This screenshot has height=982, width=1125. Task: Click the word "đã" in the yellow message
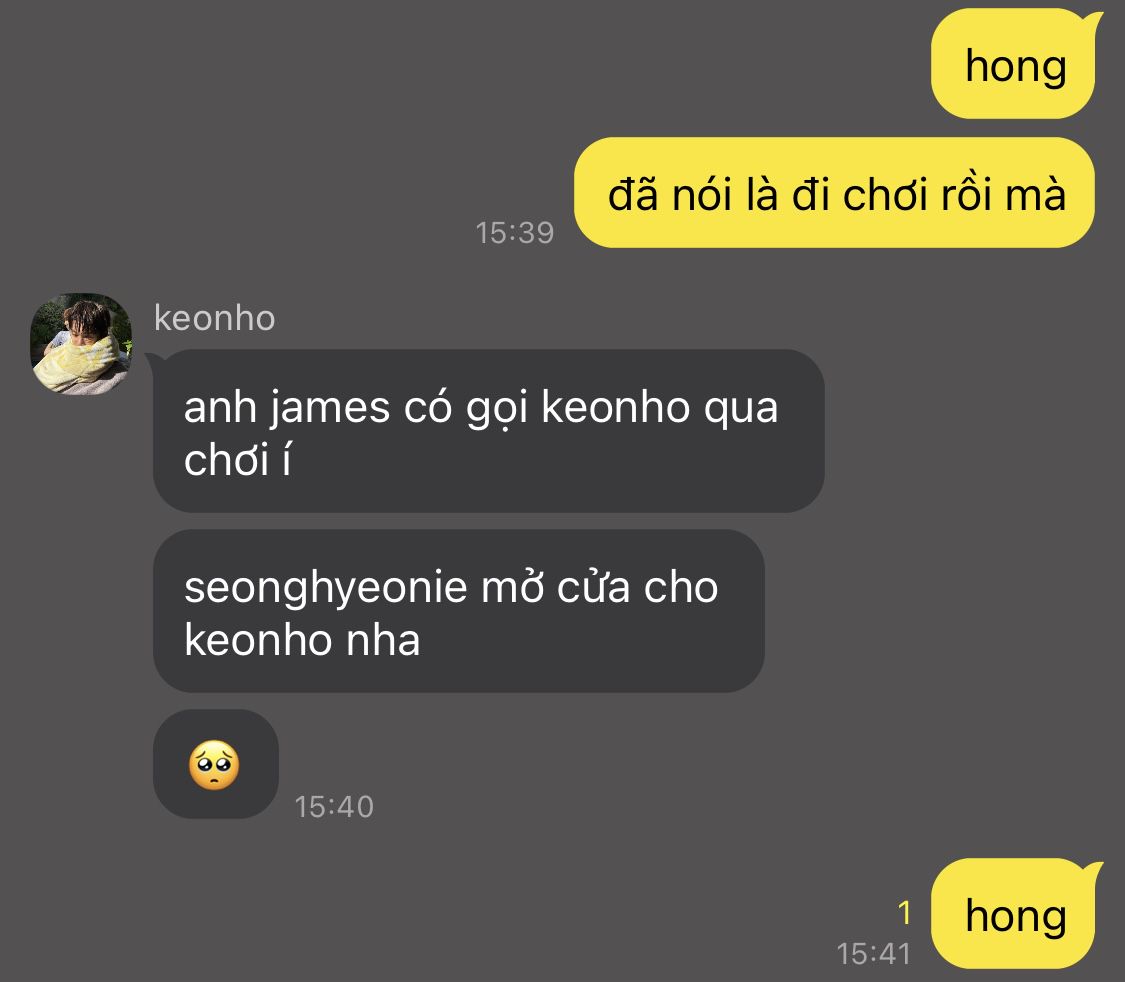[633, 194]
